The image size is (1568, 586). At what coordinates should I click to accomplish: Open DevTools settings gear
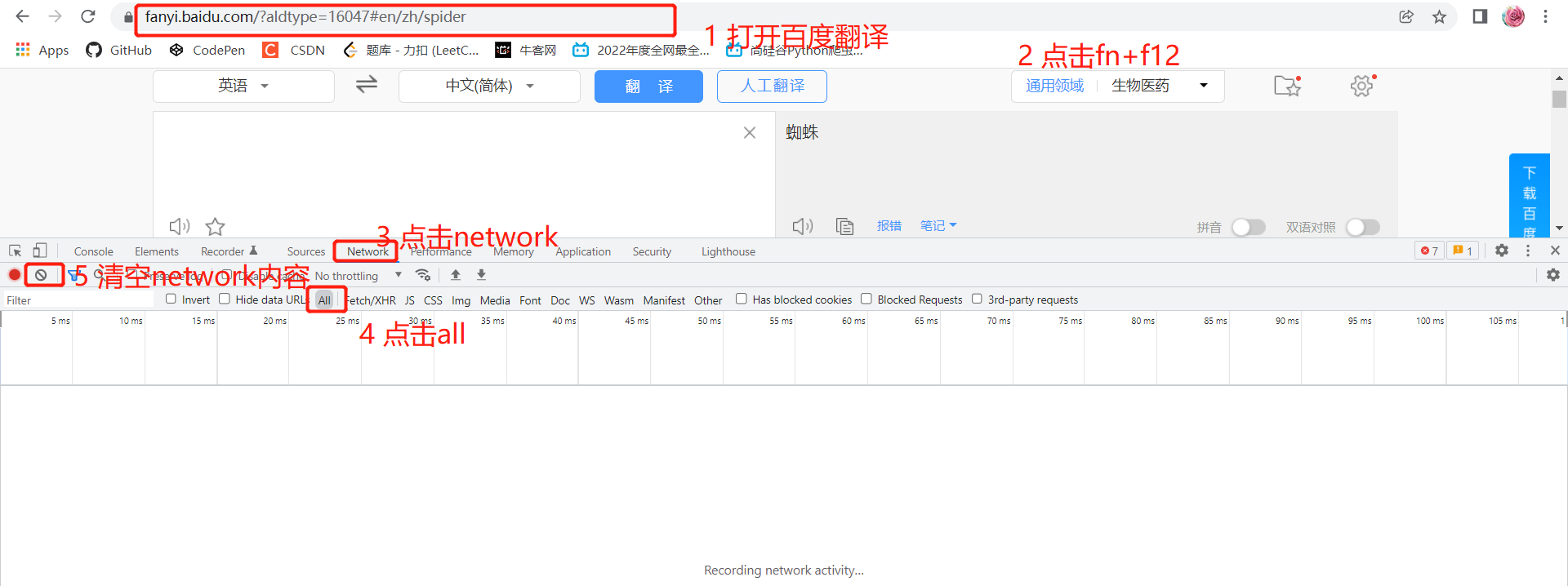[1502, 251]
